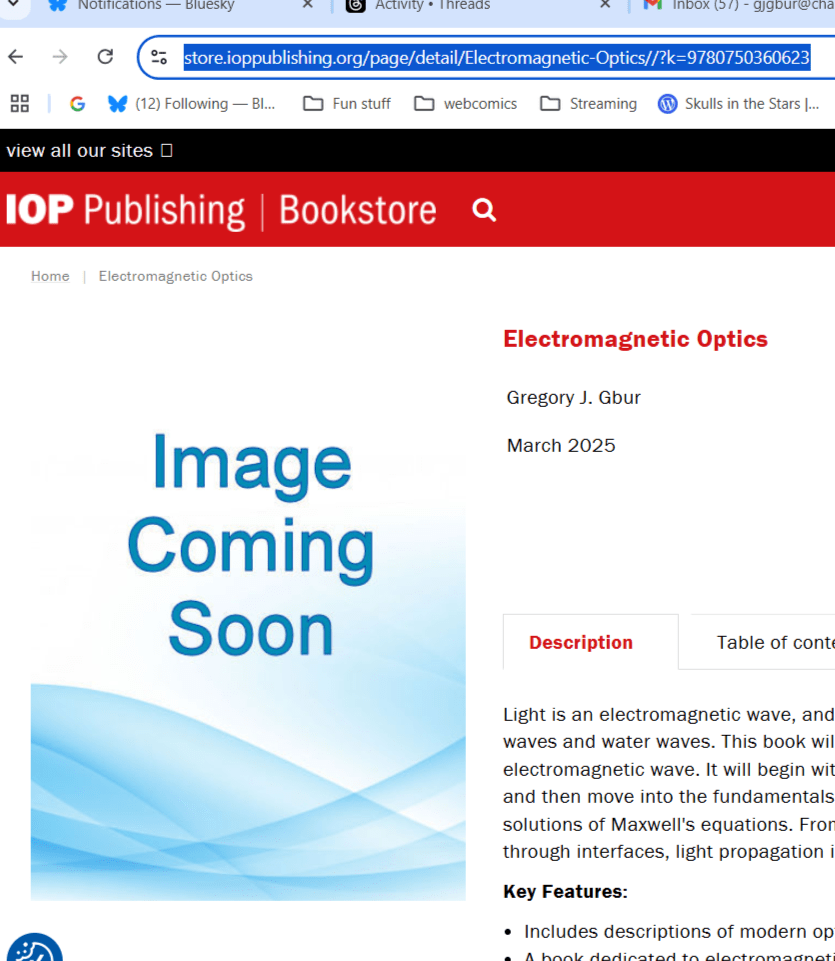Open the Google bookmark icon
835x961 pixels.
(77, 103)
